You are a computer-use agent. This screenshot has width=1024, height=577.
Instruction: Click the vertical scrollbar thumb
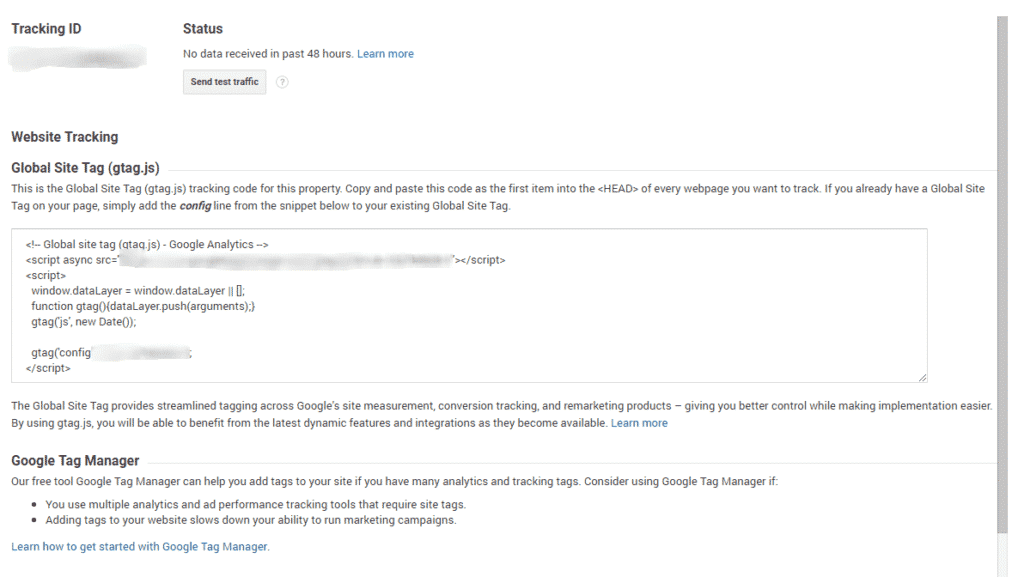pos(1002,274)
